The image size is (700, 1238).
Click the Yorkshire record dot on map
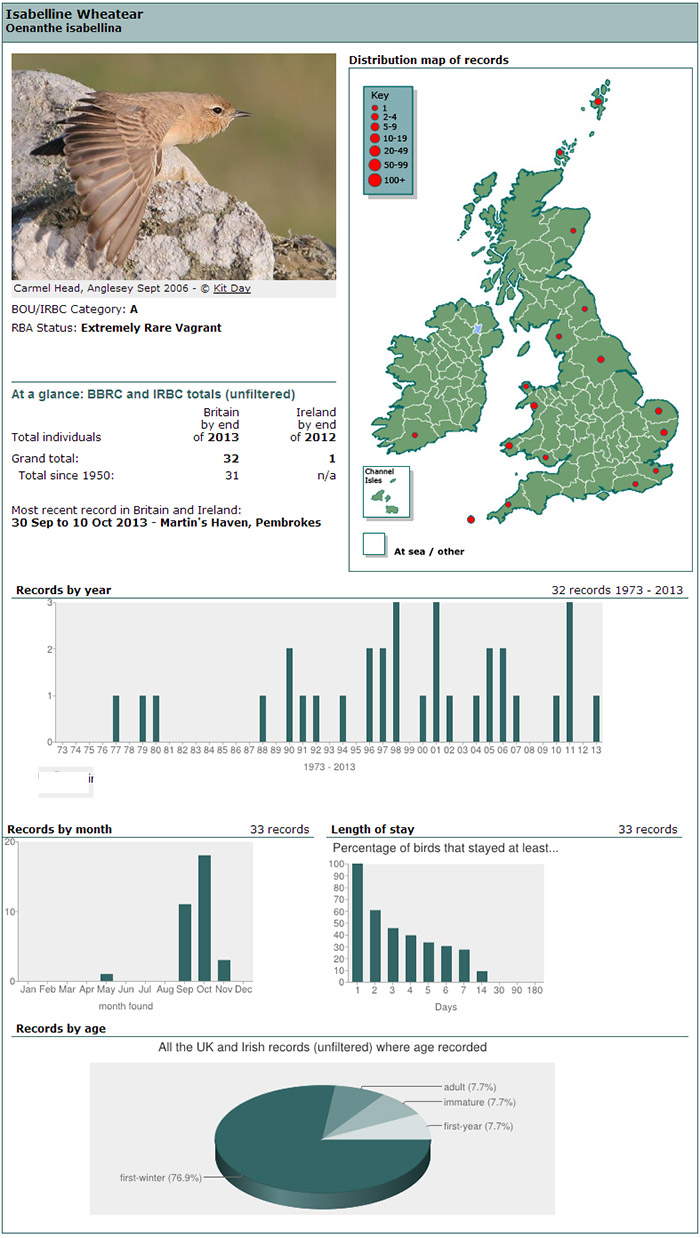coord(601,360)
